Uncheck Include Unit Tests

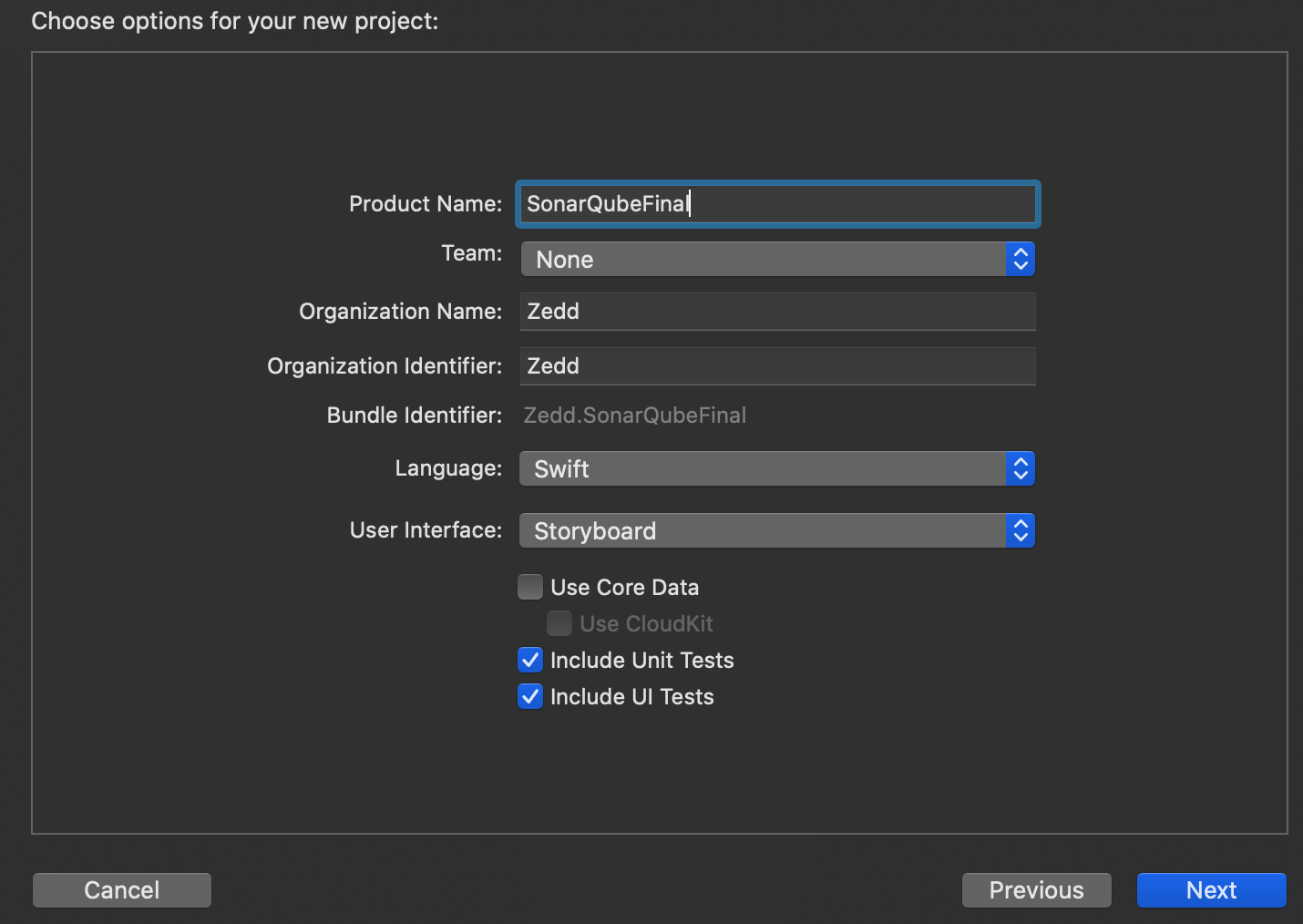pos(530,660)
